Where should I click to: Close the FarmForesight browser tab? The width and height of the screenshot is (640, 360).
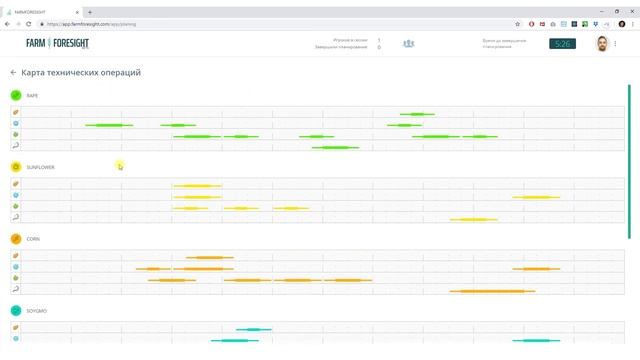click(77, 12)
